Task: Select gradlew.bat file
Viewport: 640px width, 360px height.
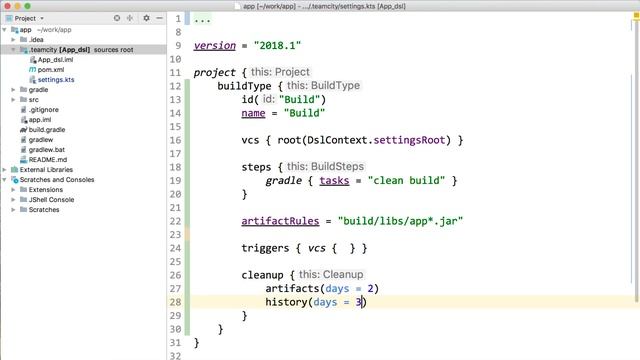Action: tap(47, 149)
